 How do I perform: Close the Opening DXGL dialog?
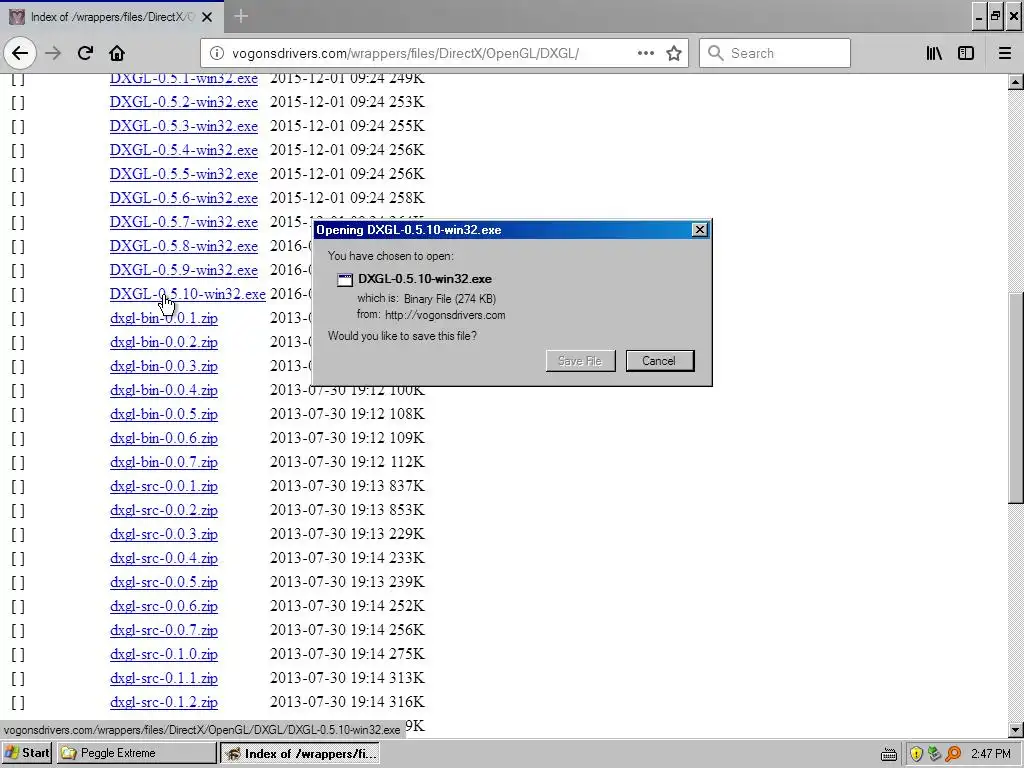(x=699, y=230)
